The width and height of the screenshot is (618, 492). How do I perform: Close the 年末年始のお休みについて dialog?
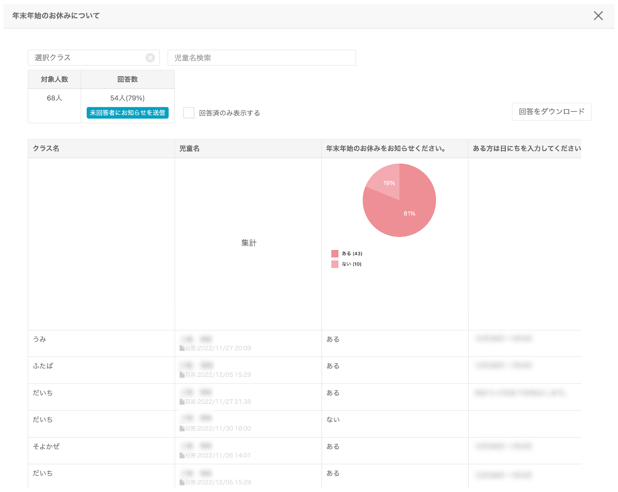pyautogui.click(x=598, y=16)
